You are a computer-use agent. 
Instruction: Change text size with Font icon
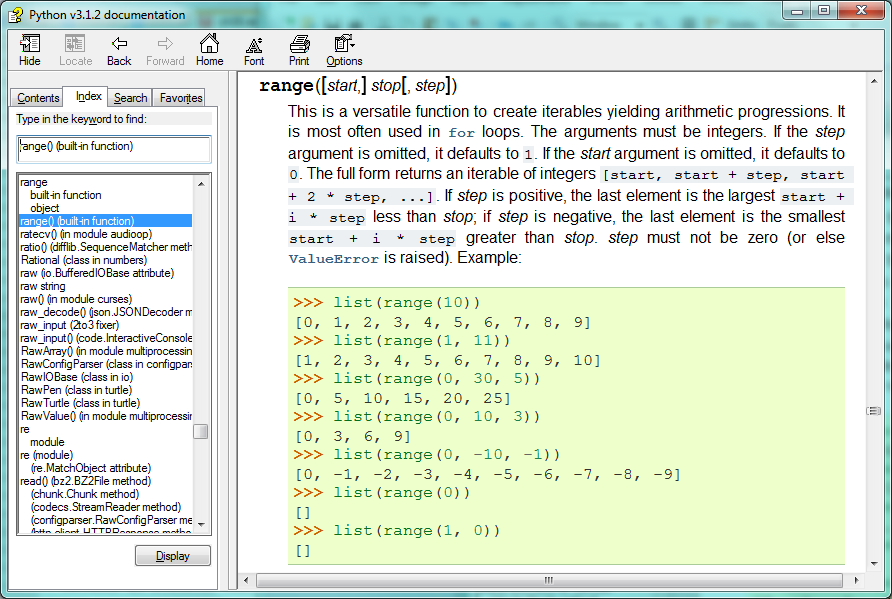[254, 50]
